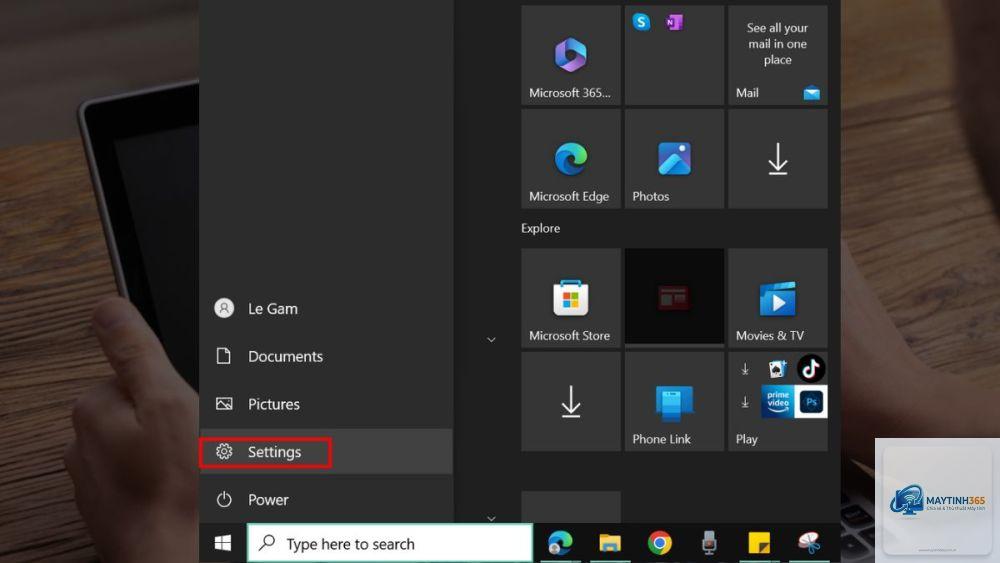1000x563 pixels.
Task: Open TikTok in the Play folder
Action: pos(811,369)
